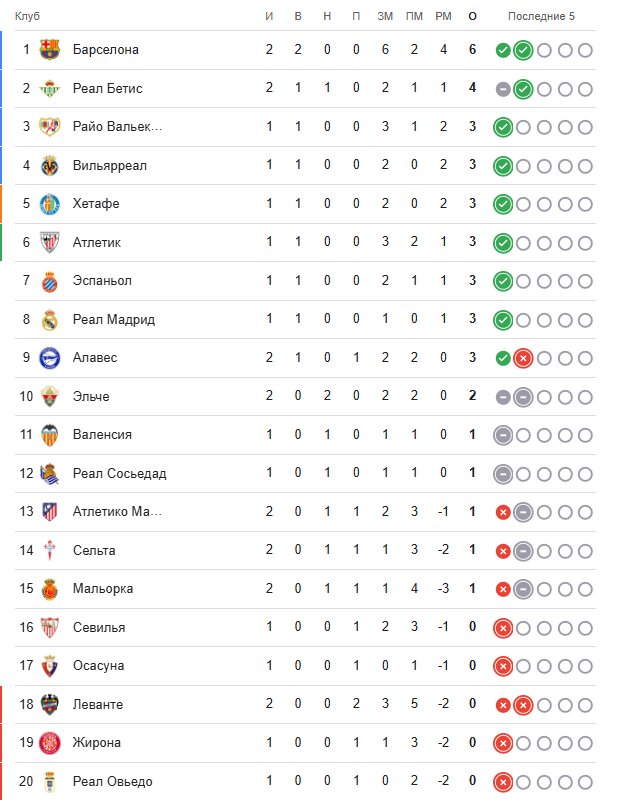Click Real Oviedo's red loss indicator
Viewport: 617px width, 812px height.
[x=503, y=782]
